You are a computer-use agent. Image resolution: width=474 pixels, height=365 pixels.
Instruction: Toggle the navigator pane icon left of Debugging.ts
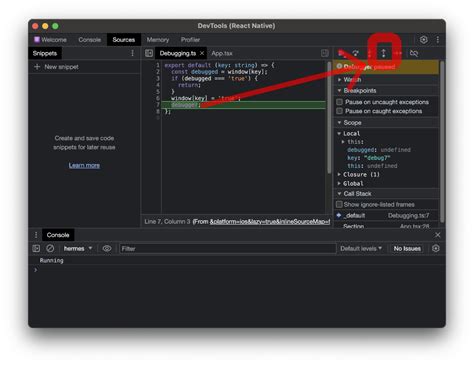(x=149, y=53)
